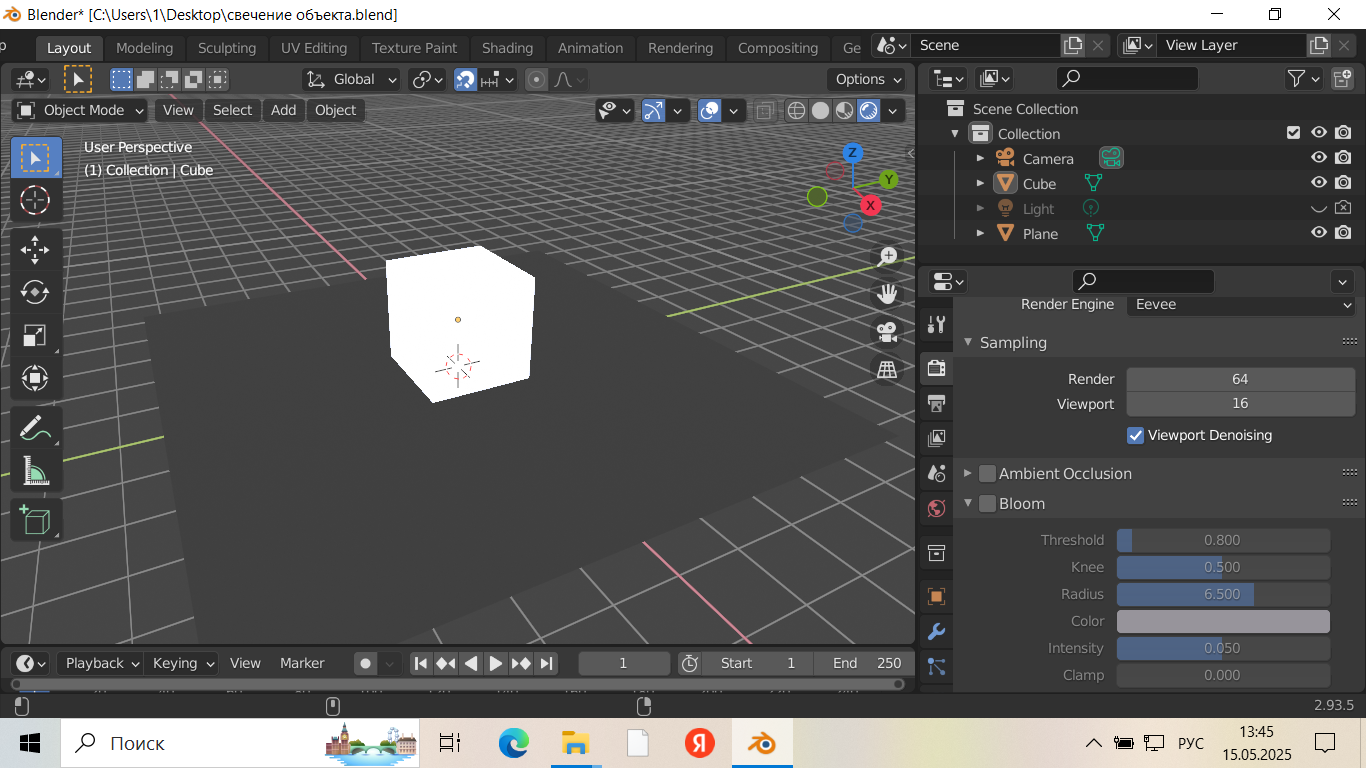Open the Render Engine dropdown
This screenshot has width=1366, height=768.
click(x=1241, y=304)
